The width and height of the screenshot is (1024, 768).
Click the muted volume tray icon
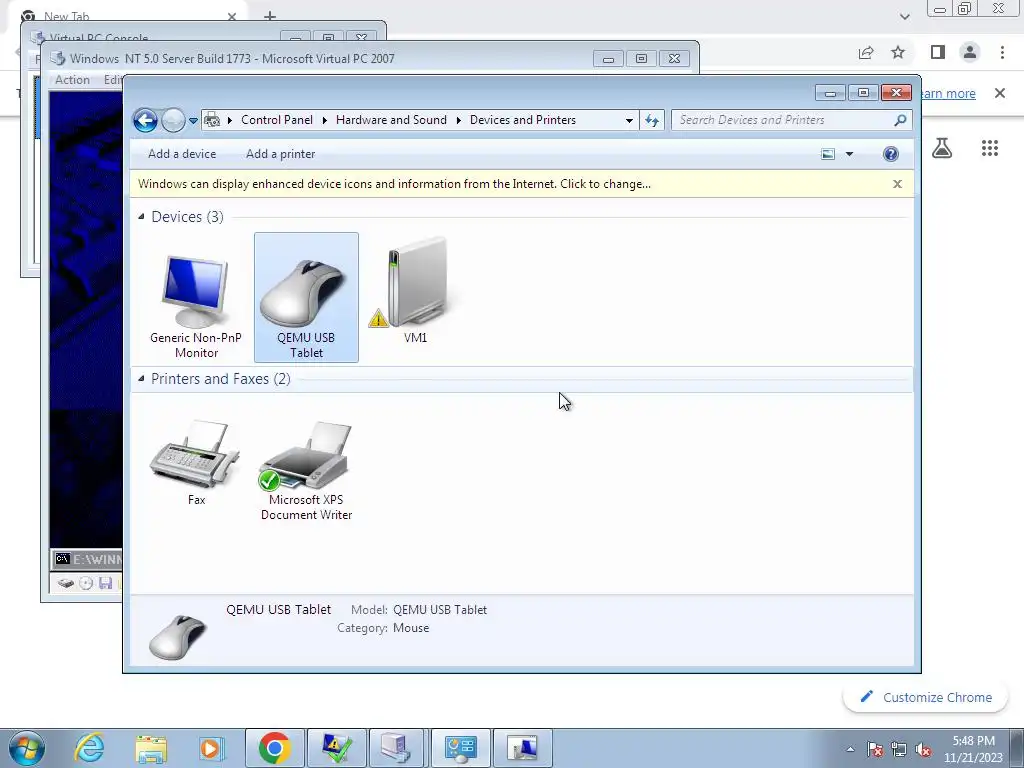923,750
